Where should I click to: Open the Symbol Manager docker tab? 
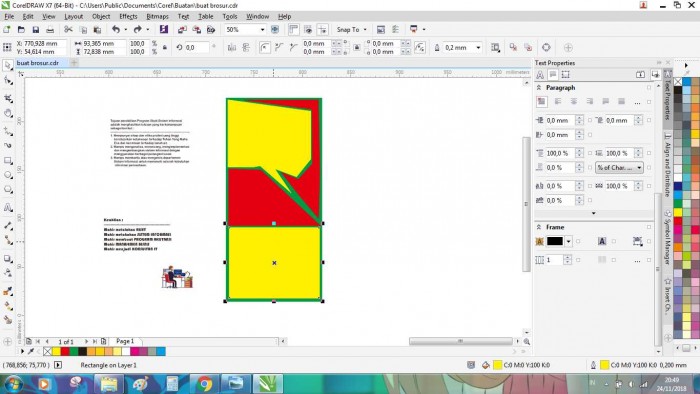pyautogui.click(x=668, y=239)
